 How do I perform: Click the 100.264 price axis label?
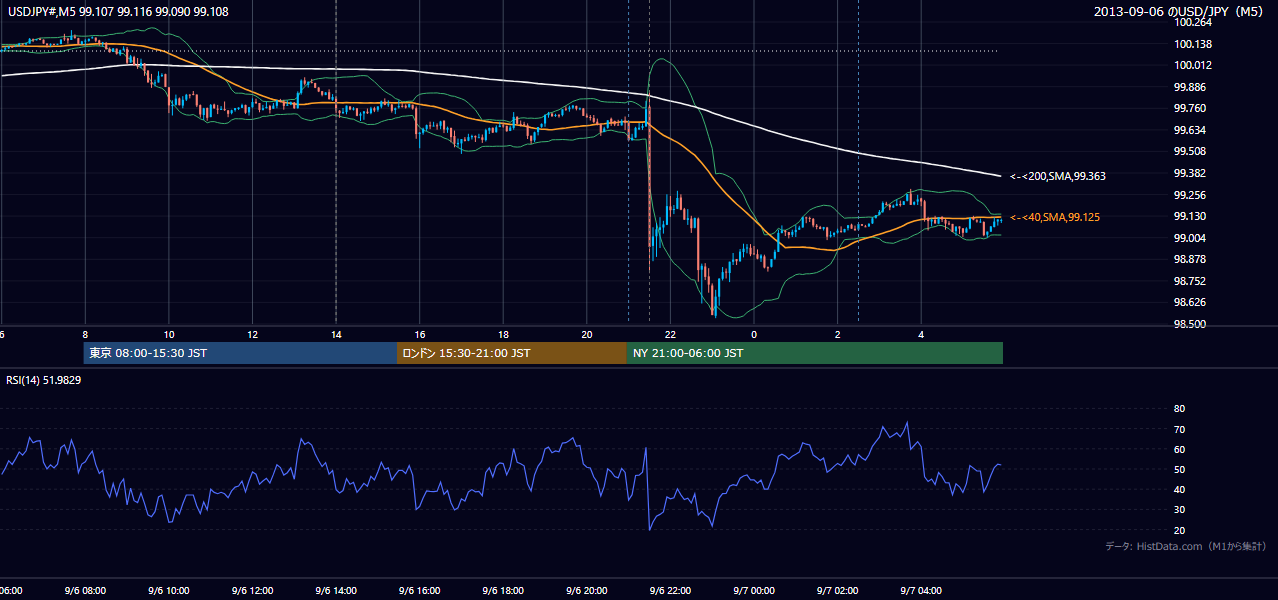(1192, 22)
